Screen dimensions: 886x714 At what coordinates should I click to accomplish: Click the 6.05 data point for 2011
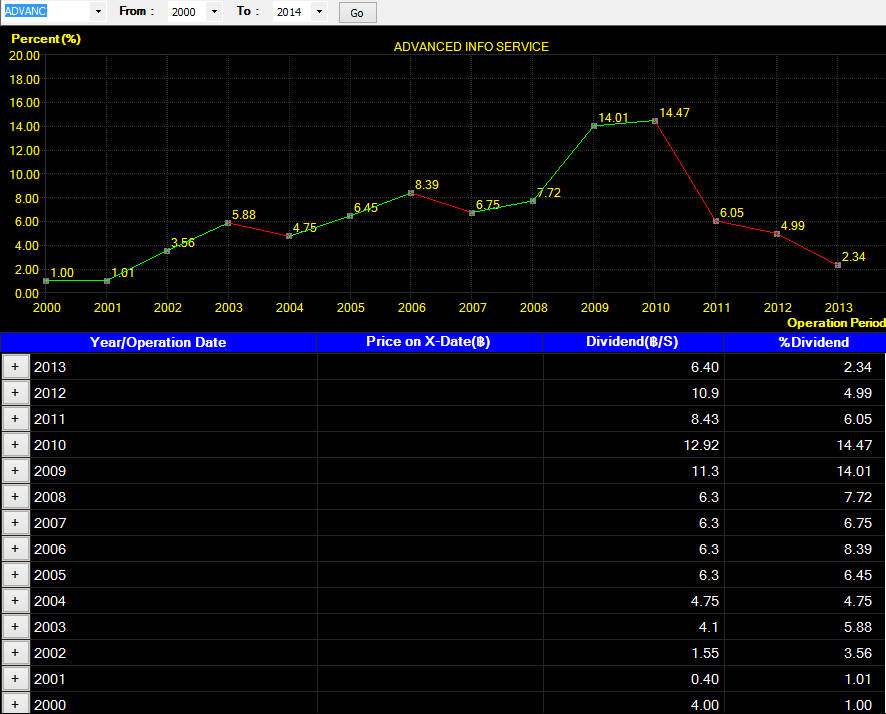(716, 221)
